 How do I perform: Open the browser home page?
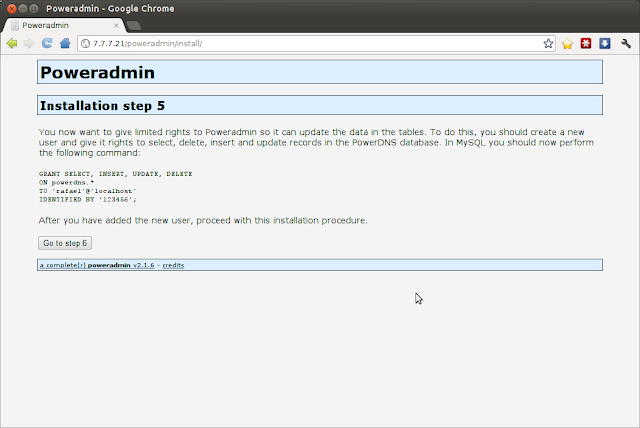pyautogui.click(x=65, y=43)
